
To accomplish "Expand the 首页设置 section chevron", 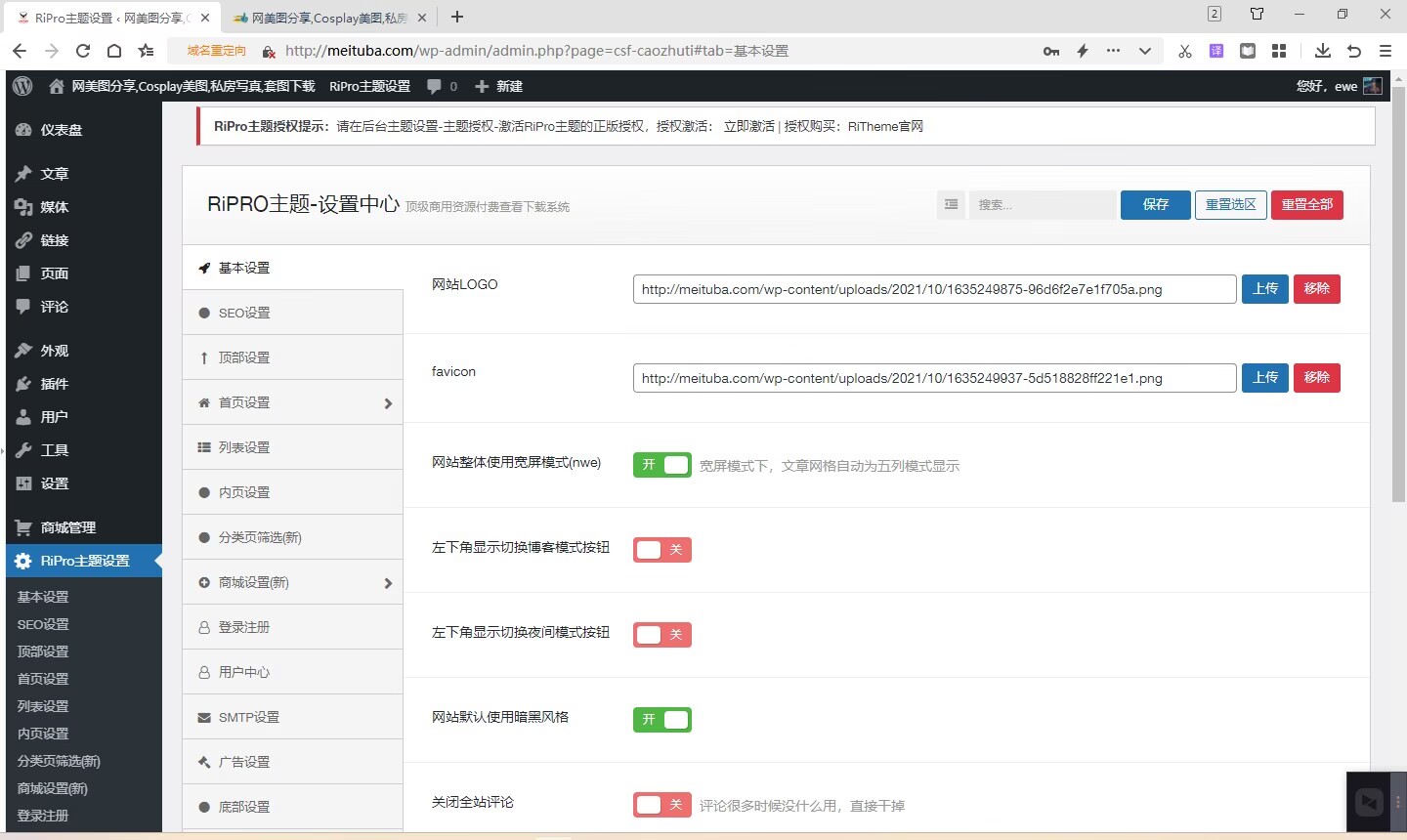I will tap(387, 401).
